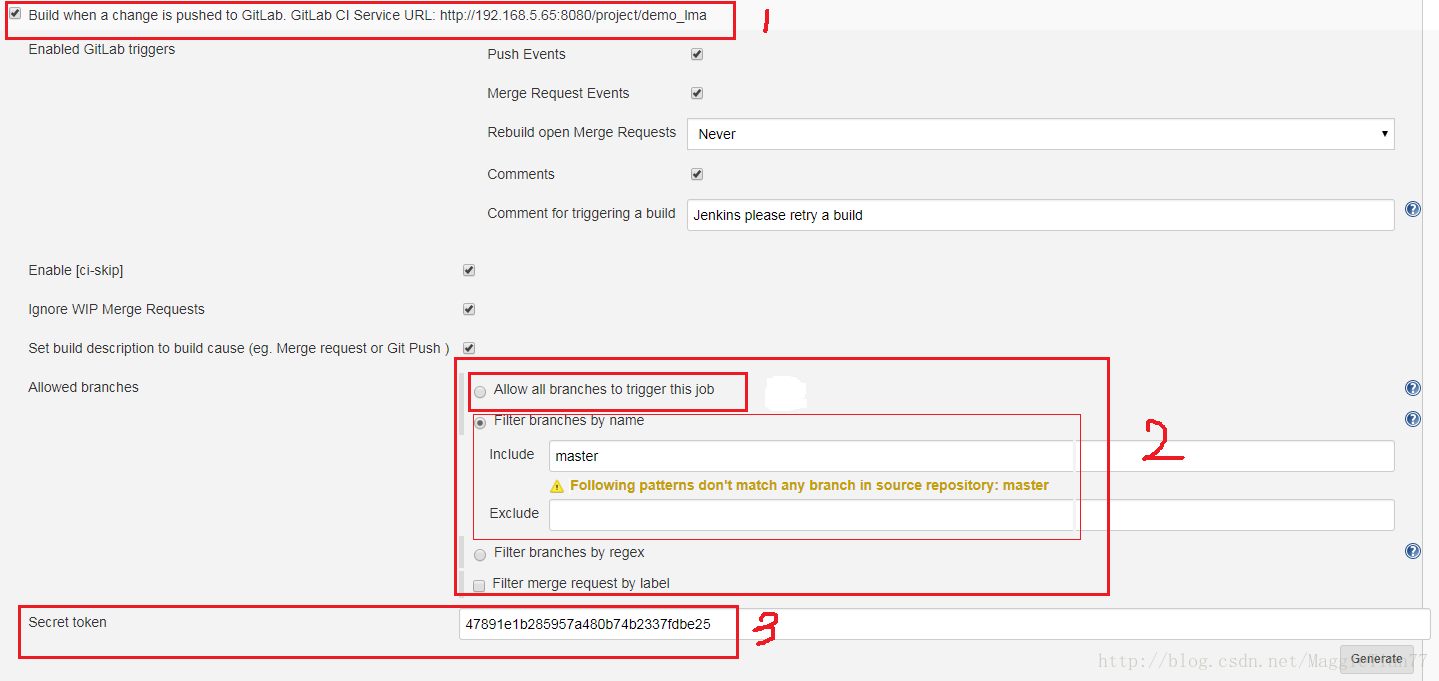The width and height of the screenshot is (1439, 681).
Task: Disable the Enable [ci-skip] checkbox
Action: pyautogui.click(x=469, y=270)
